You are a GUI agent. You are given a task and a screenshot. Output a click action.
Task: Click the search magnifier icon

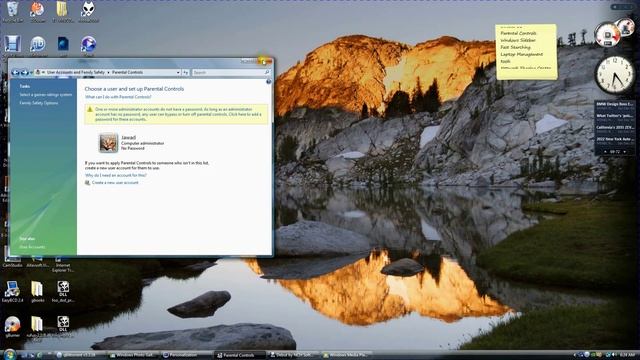click(267, 72)
